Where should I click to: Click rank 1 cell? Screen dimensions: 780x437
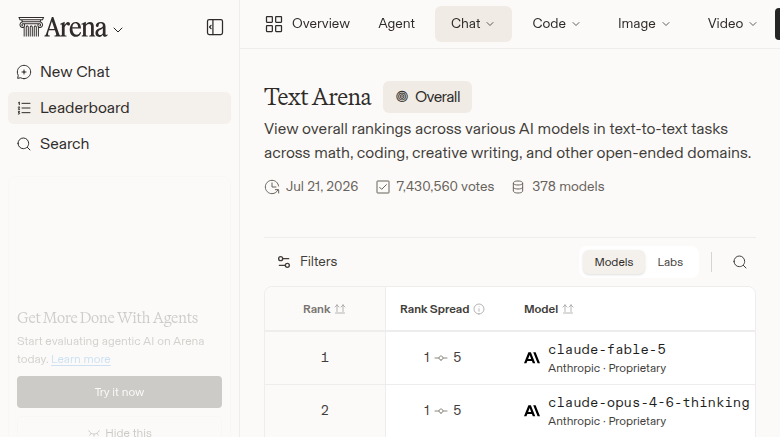[325, 357]
